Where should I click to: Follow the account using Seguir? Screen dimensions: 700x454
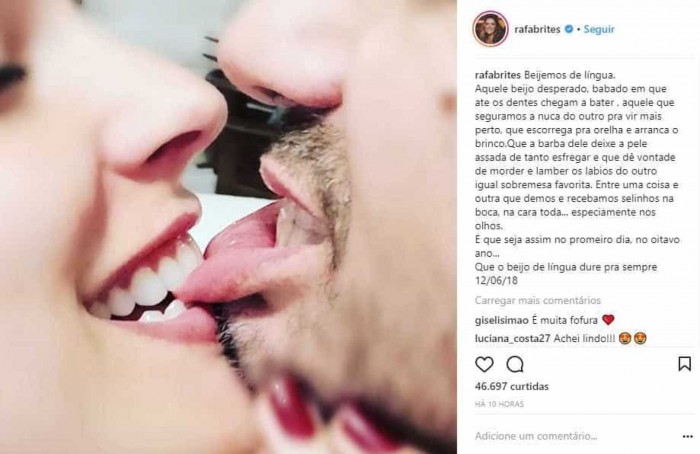pyautogui.click(x=599, y=29)
